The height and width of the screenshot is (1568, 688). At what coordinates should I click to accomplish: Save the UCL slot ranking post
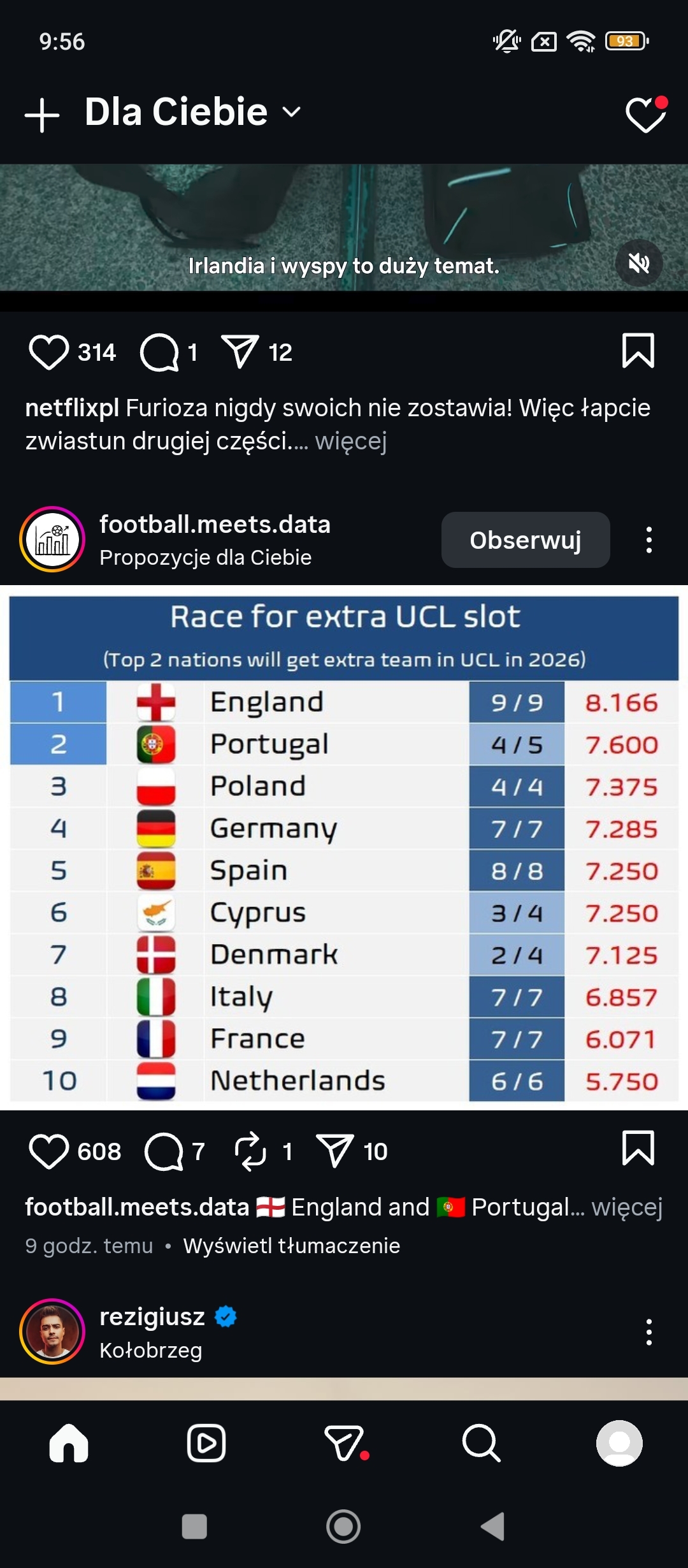[x=638, y=1148]
